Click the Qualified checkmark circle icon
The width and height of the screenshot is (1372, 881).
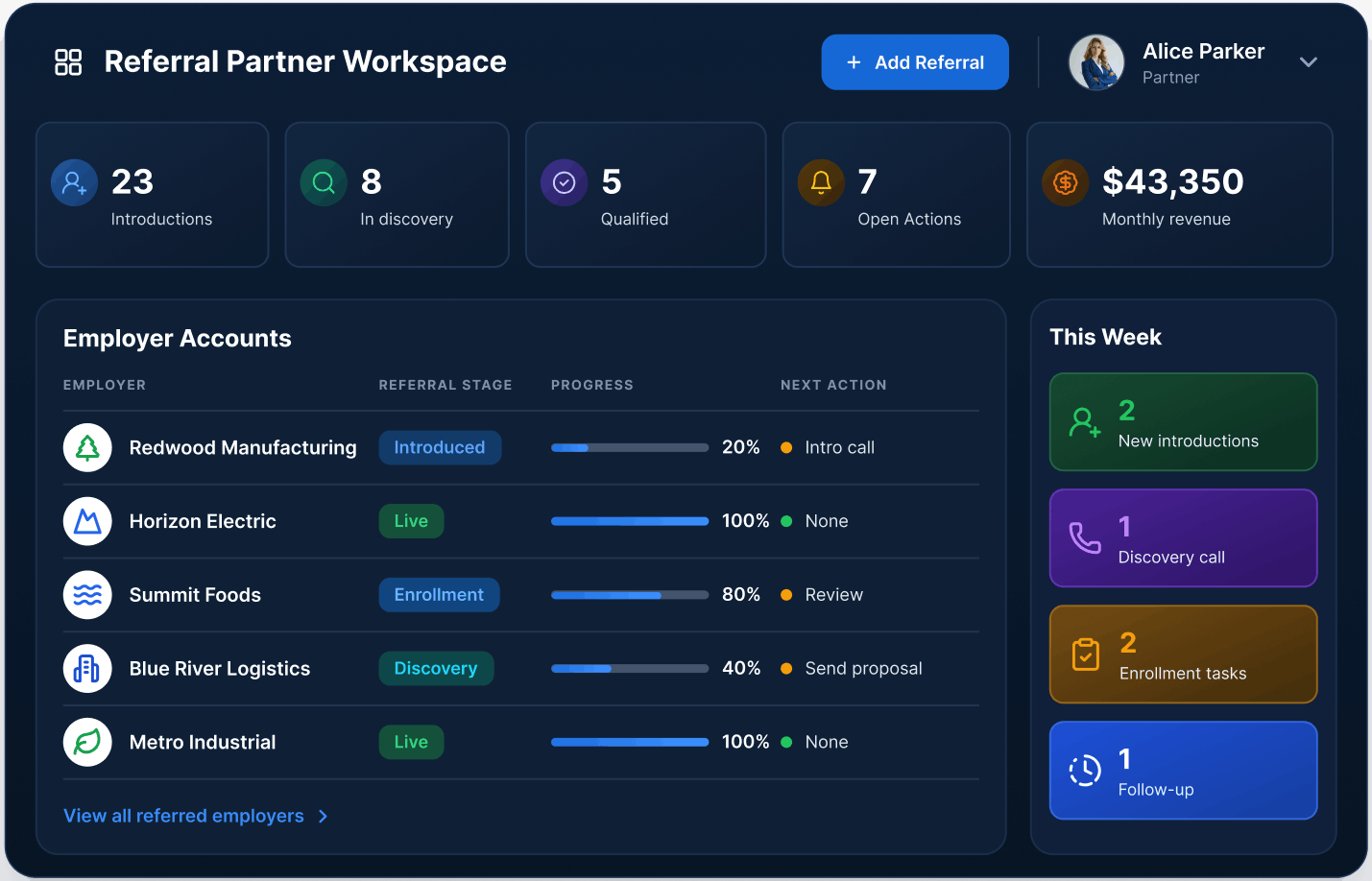tap(565, 182)
